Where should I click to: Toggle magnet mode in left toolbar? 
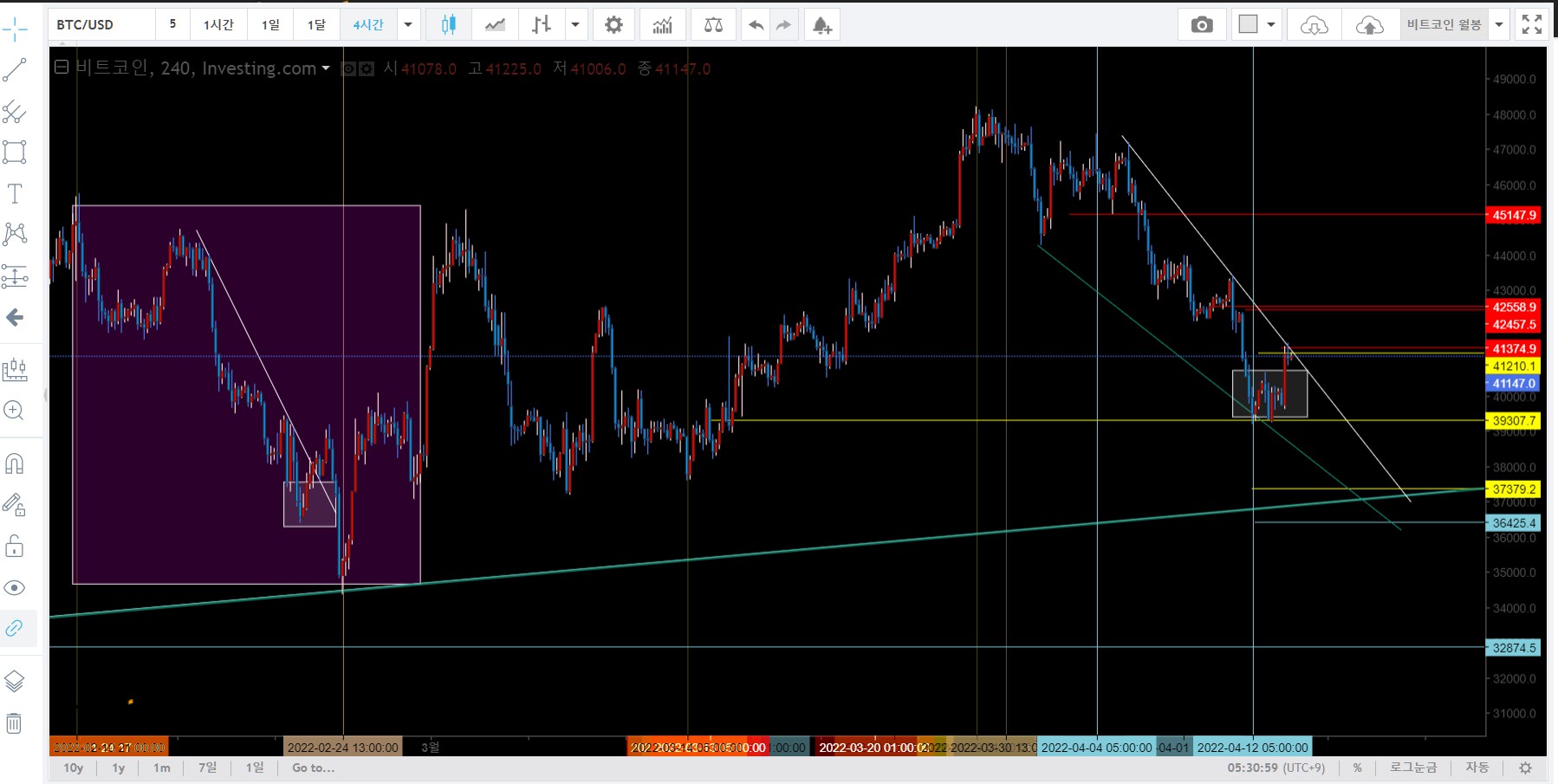tap(15, 464)
